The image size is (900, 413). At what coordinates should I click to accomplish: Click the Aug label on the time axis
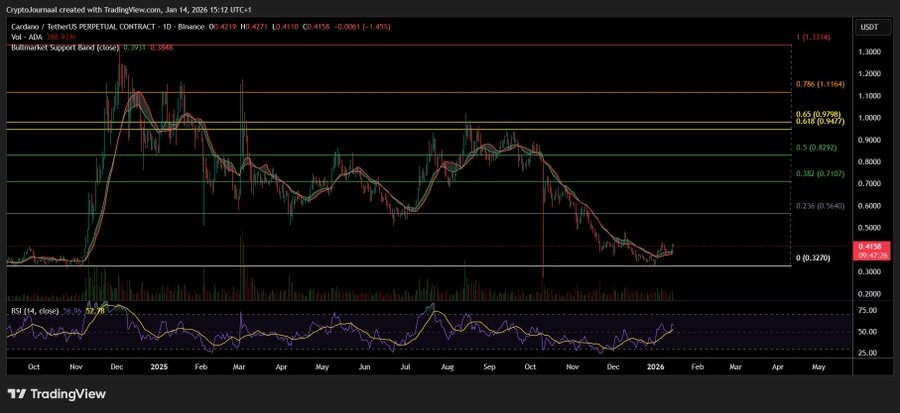pyautogui.click(x=448, y=365)
